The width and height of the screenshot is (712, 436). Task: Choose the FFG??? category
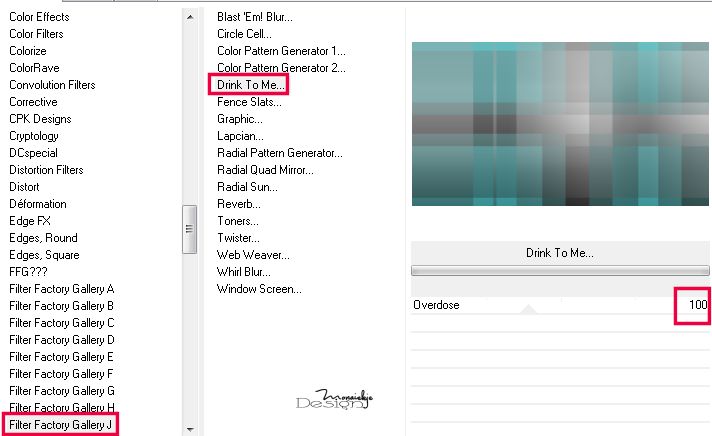click(x=28, y=272)
